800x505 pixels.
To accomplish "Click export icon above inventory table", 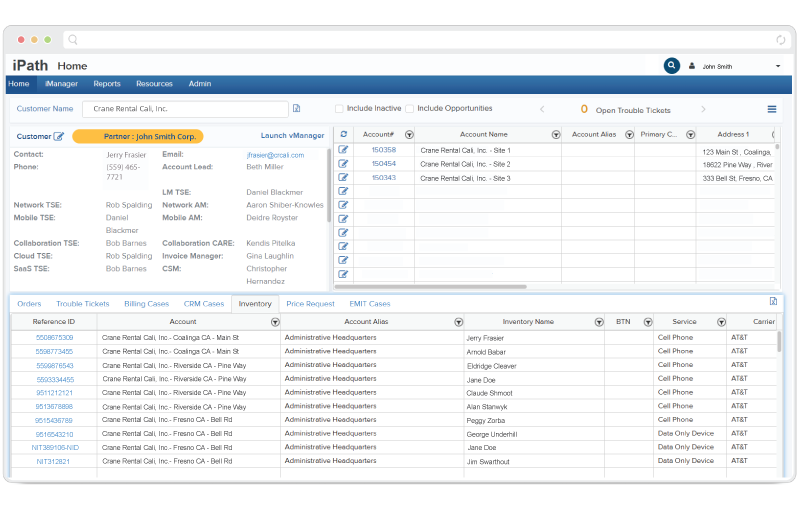I will (773, 302).
